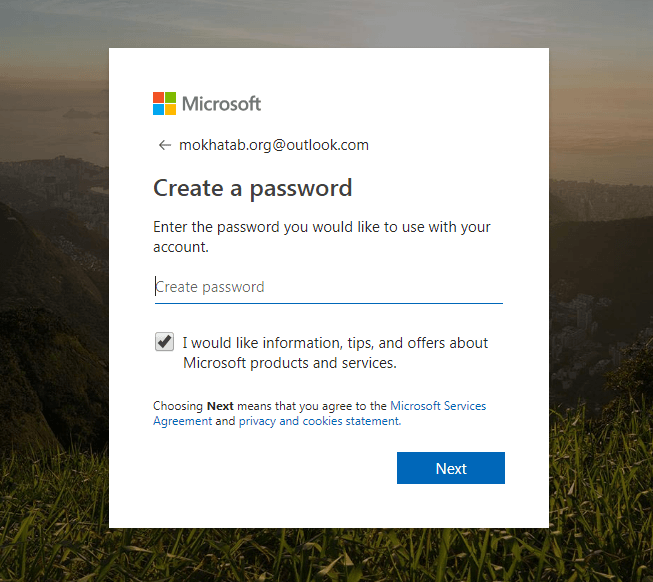Click the red square of Microsoft logo

(158, 97)
